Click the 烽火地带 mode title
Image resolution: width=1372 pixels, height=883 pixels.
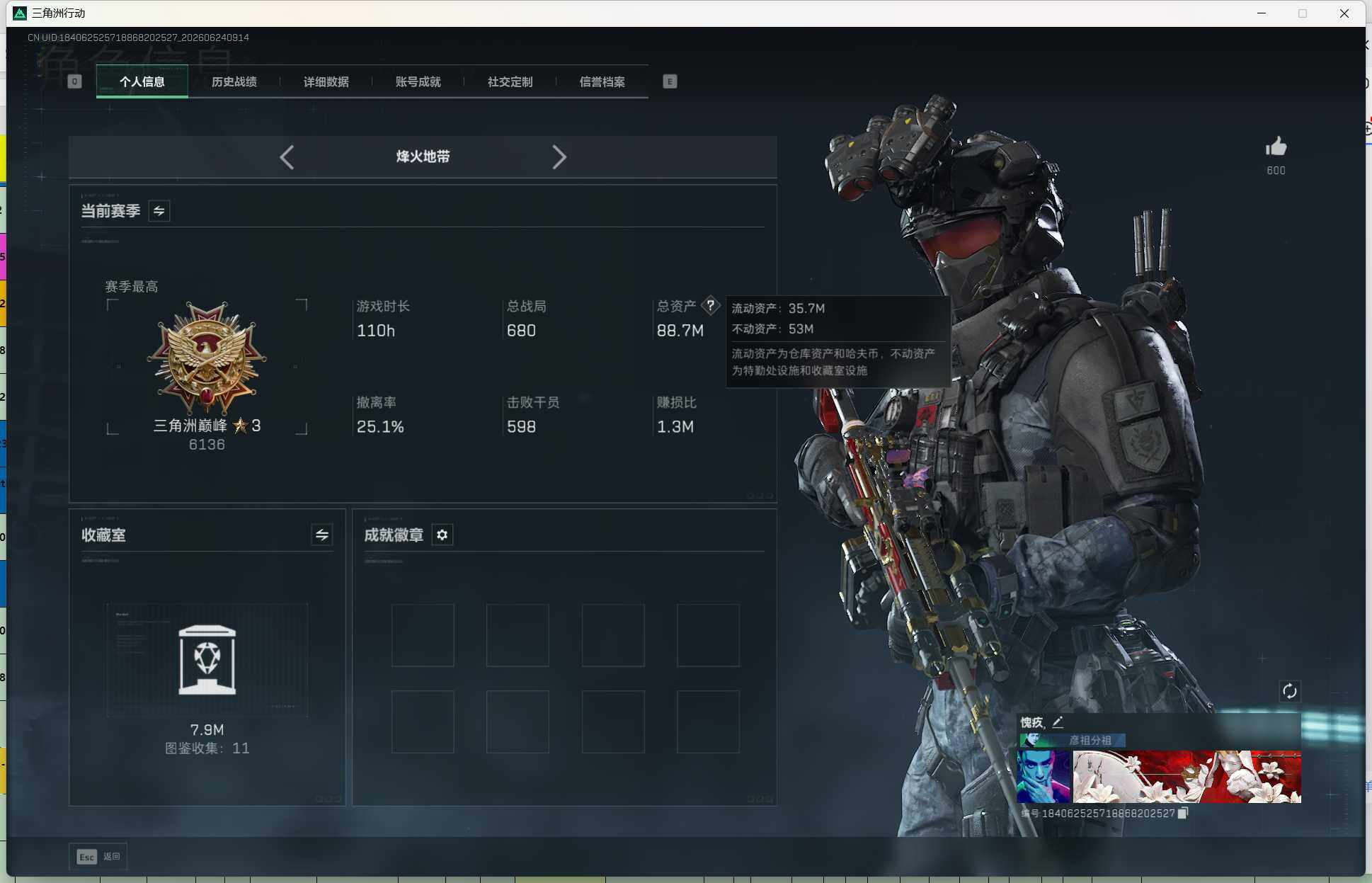[423, 156]
